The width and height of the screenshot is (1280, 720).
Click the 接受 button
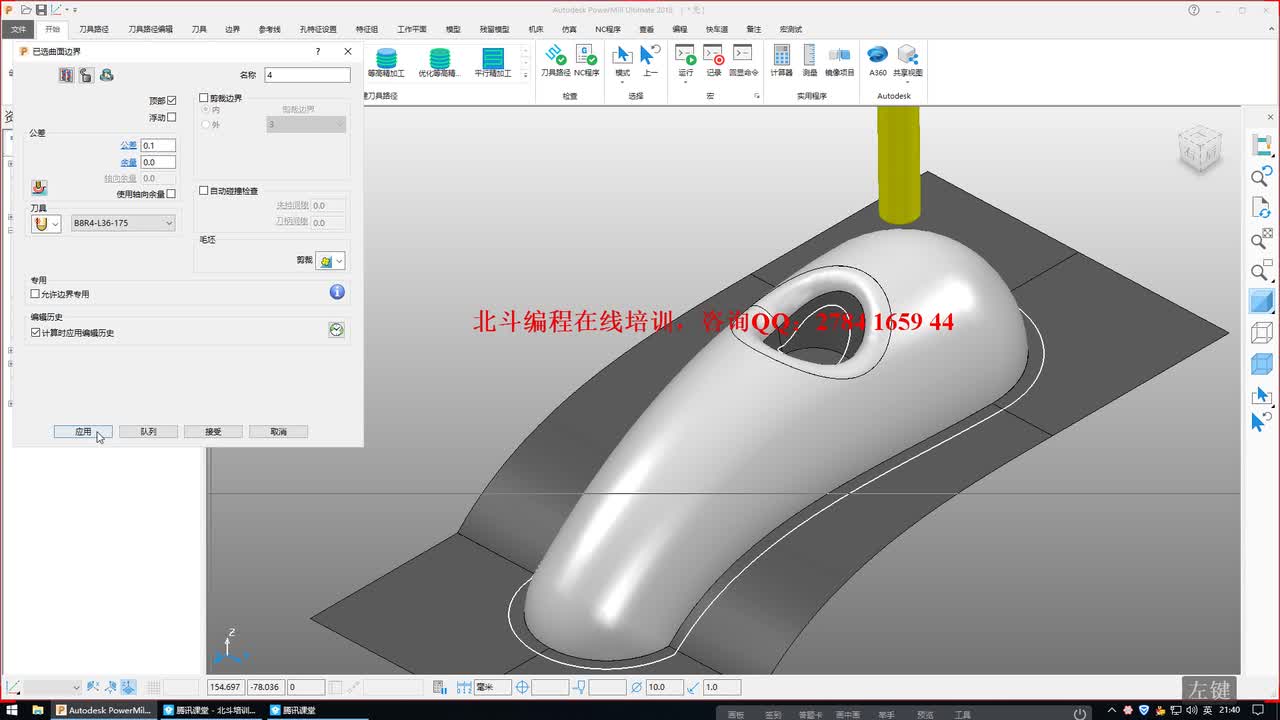click(213, 432)
